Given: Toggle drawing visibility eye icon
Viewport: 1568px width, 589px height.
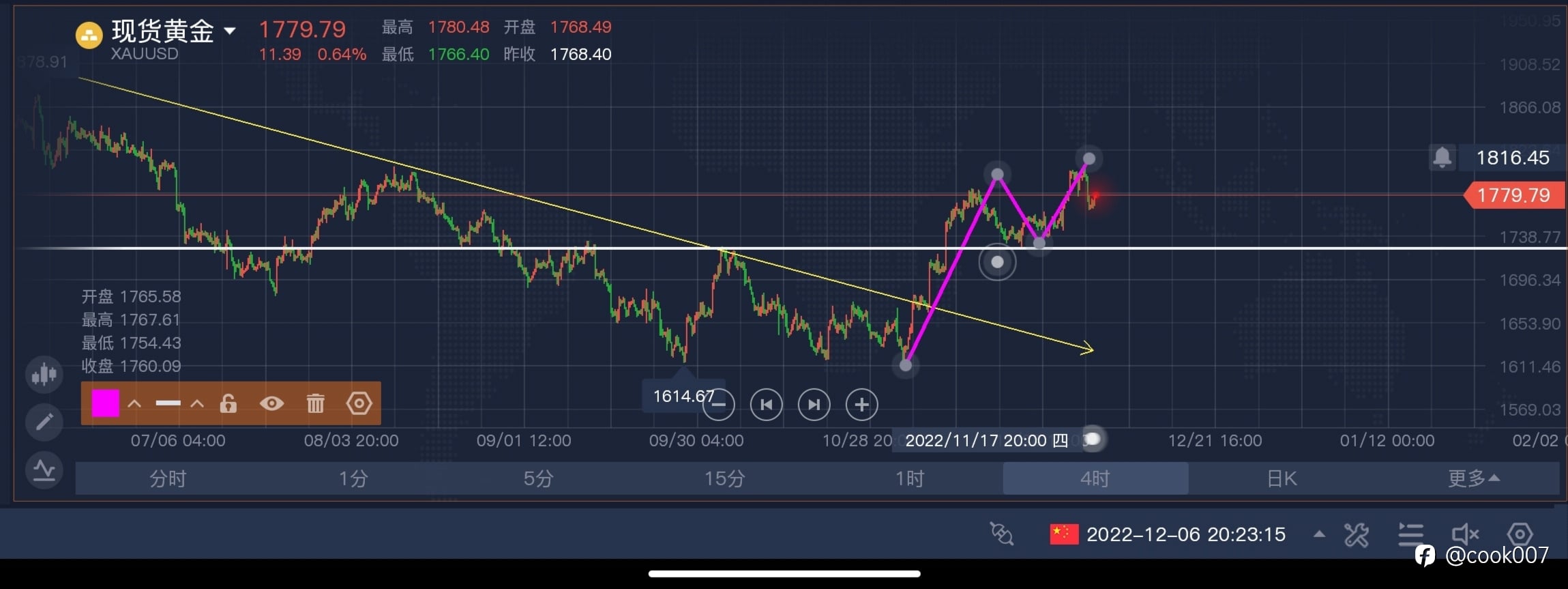Looking at the screenshot, I should click(x=271, y=403).
